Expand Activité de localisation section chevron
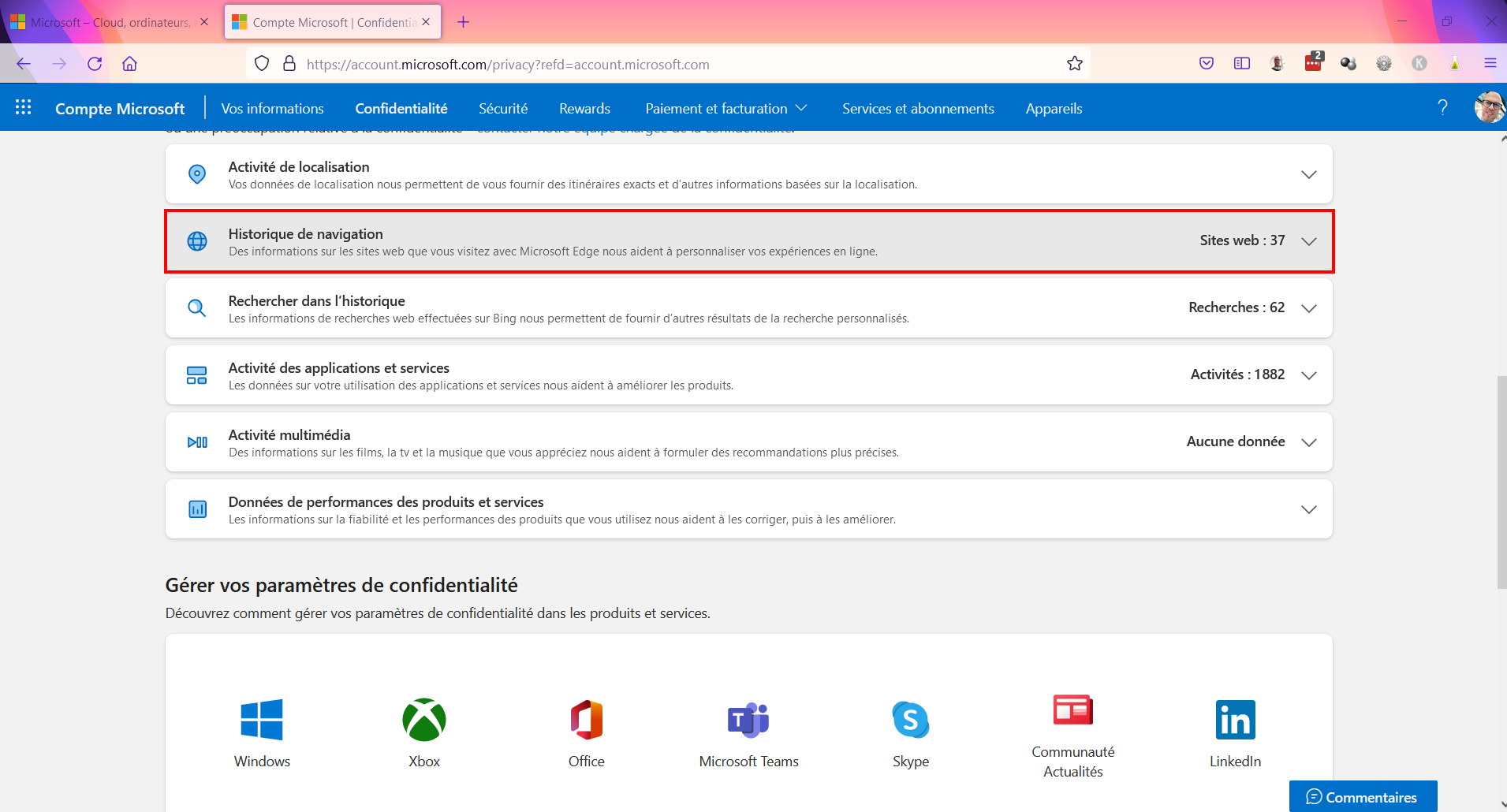 pyautogui.click(x=1309, y=174)
